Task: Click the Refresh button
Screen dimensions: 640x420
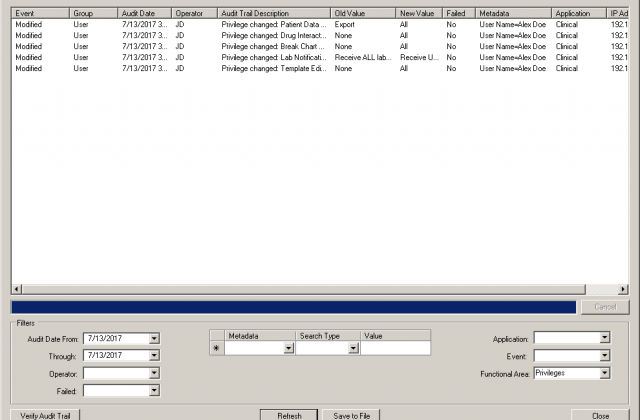Action: pos(289,415)
